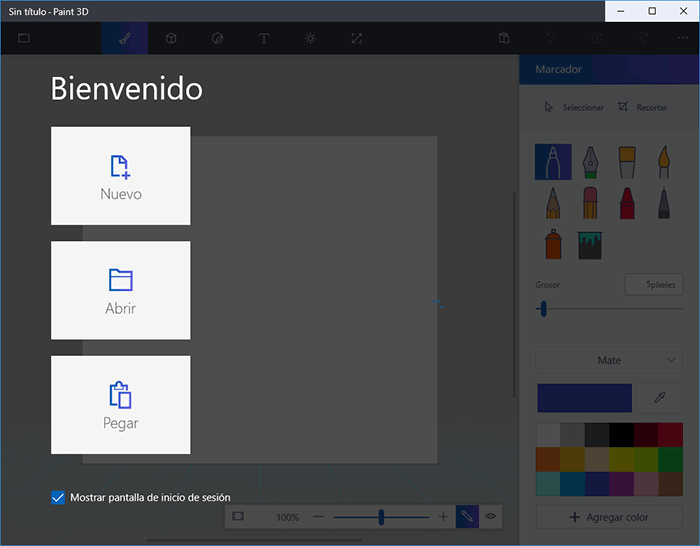The height and width of the screenshot is (546, 700).
Task: Click the vertical canvas scrollbar
Action: [x=514, y=295]
